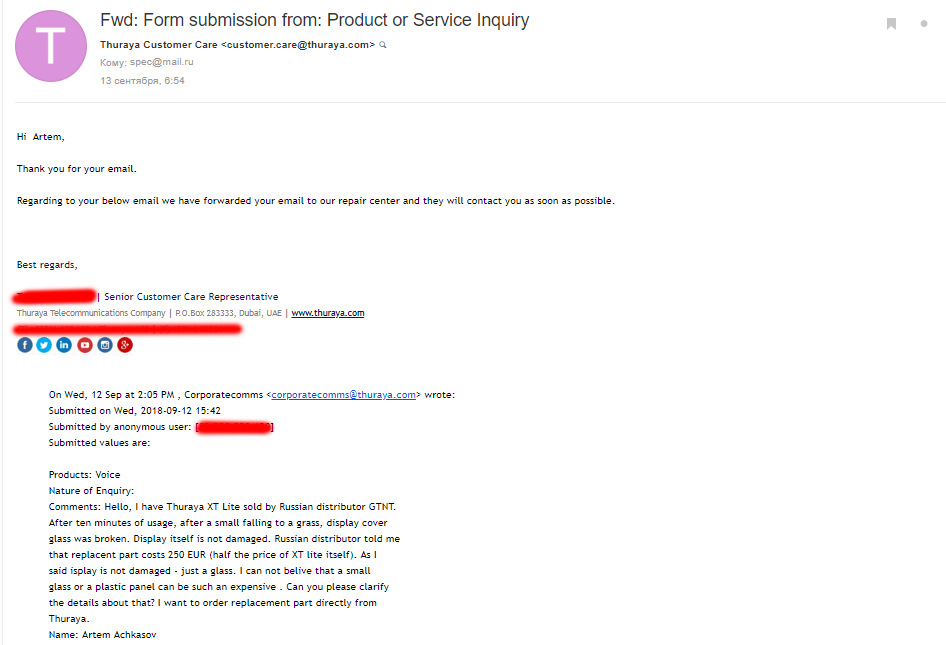Image resolution: width=946 pixels, height=645 pixels.
Task: Open the Instagram icon in signature
Action: point(105,345)
